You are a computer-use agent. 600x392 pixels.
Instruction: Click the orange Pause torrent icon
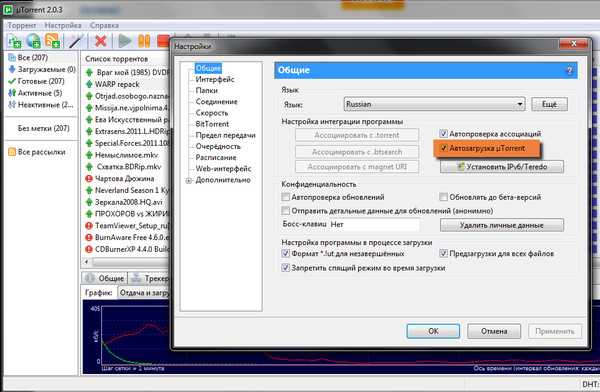[x=144, y=41]
